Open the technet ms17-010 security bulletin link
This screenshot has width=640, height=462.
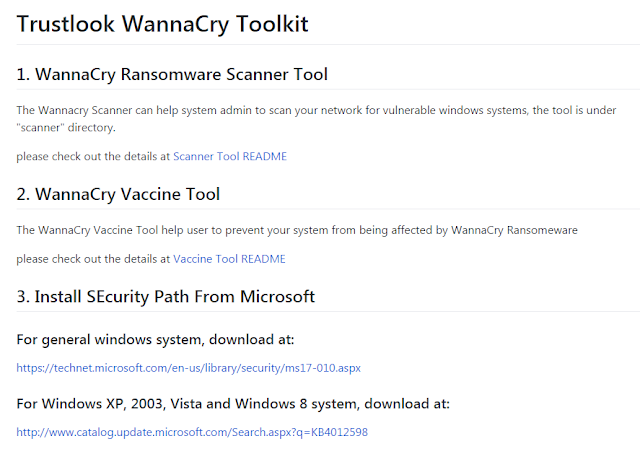[x=189, y=368]
